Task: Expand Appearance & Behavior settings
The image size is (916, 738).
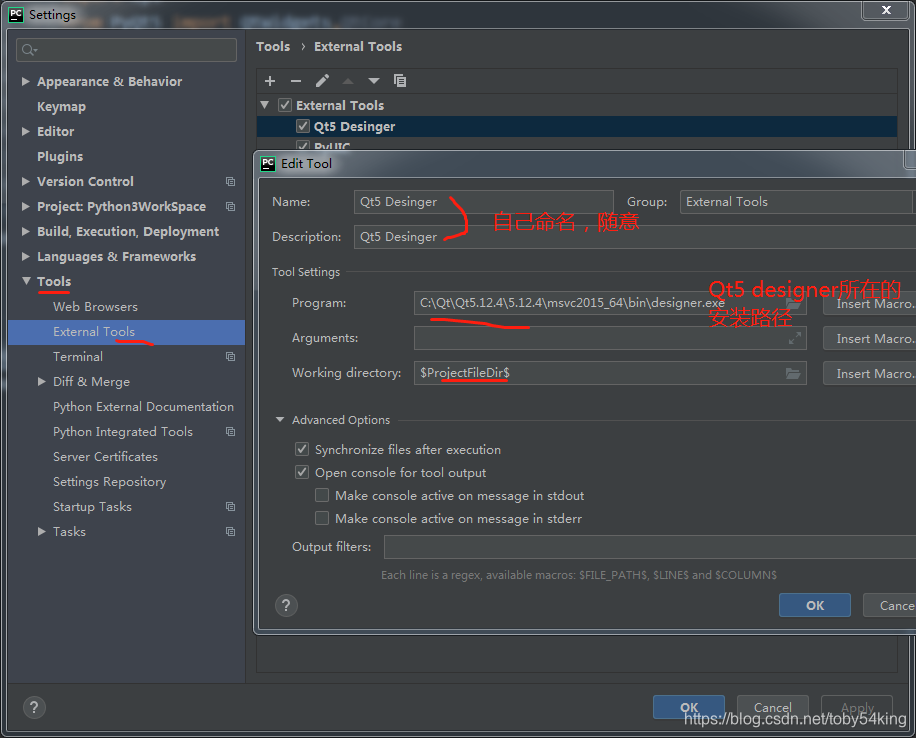Action: tap(26, 81)
